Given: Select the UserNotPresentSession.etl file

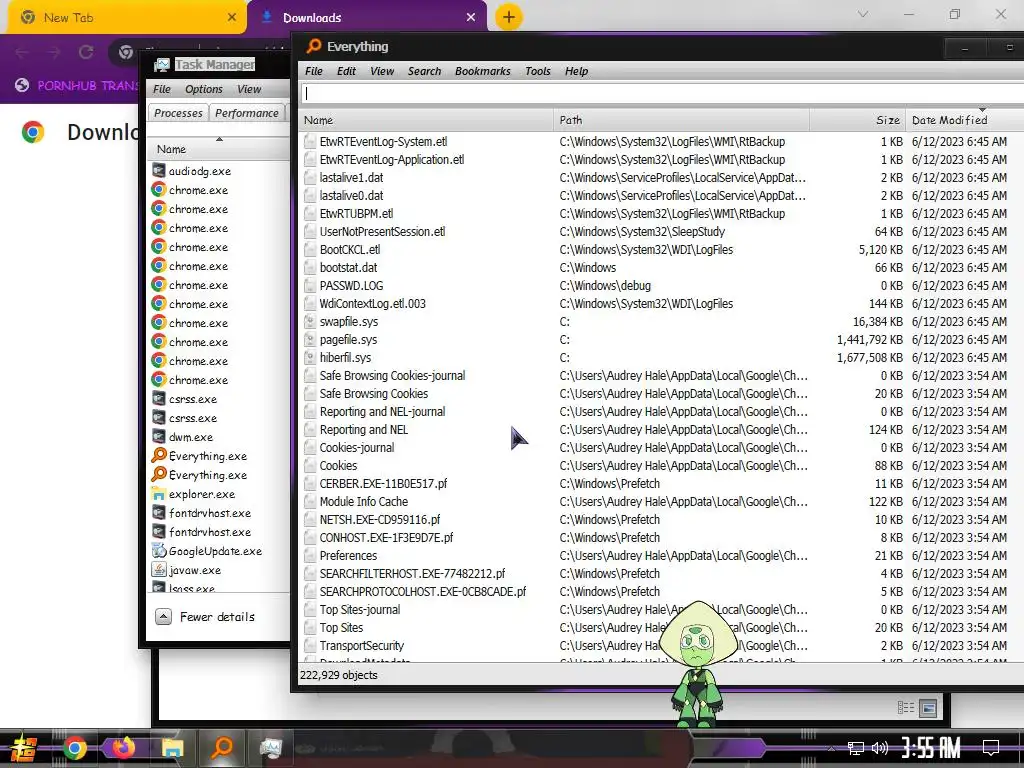Looking at the screenshot, I should 382,232.
